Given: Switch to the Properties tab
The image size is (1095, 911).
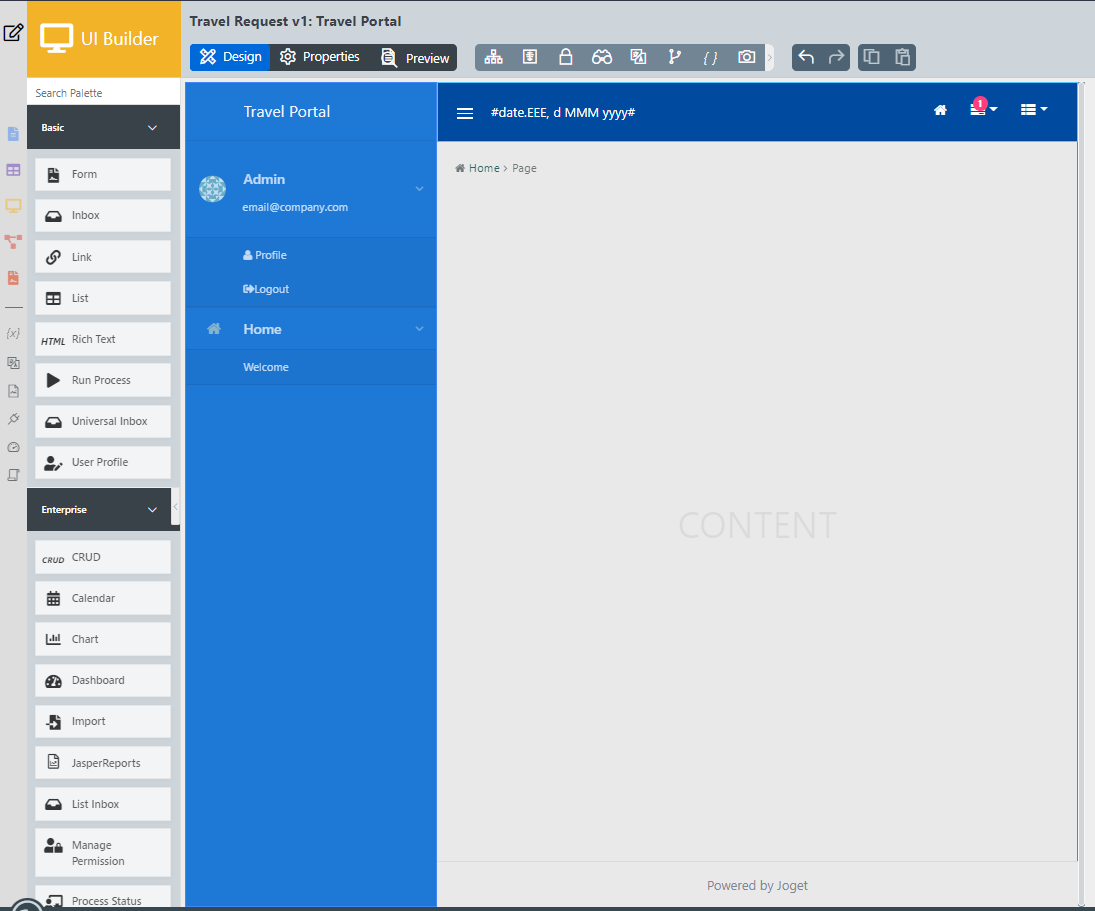Looking at the screenshot, I should pos(320,57).
